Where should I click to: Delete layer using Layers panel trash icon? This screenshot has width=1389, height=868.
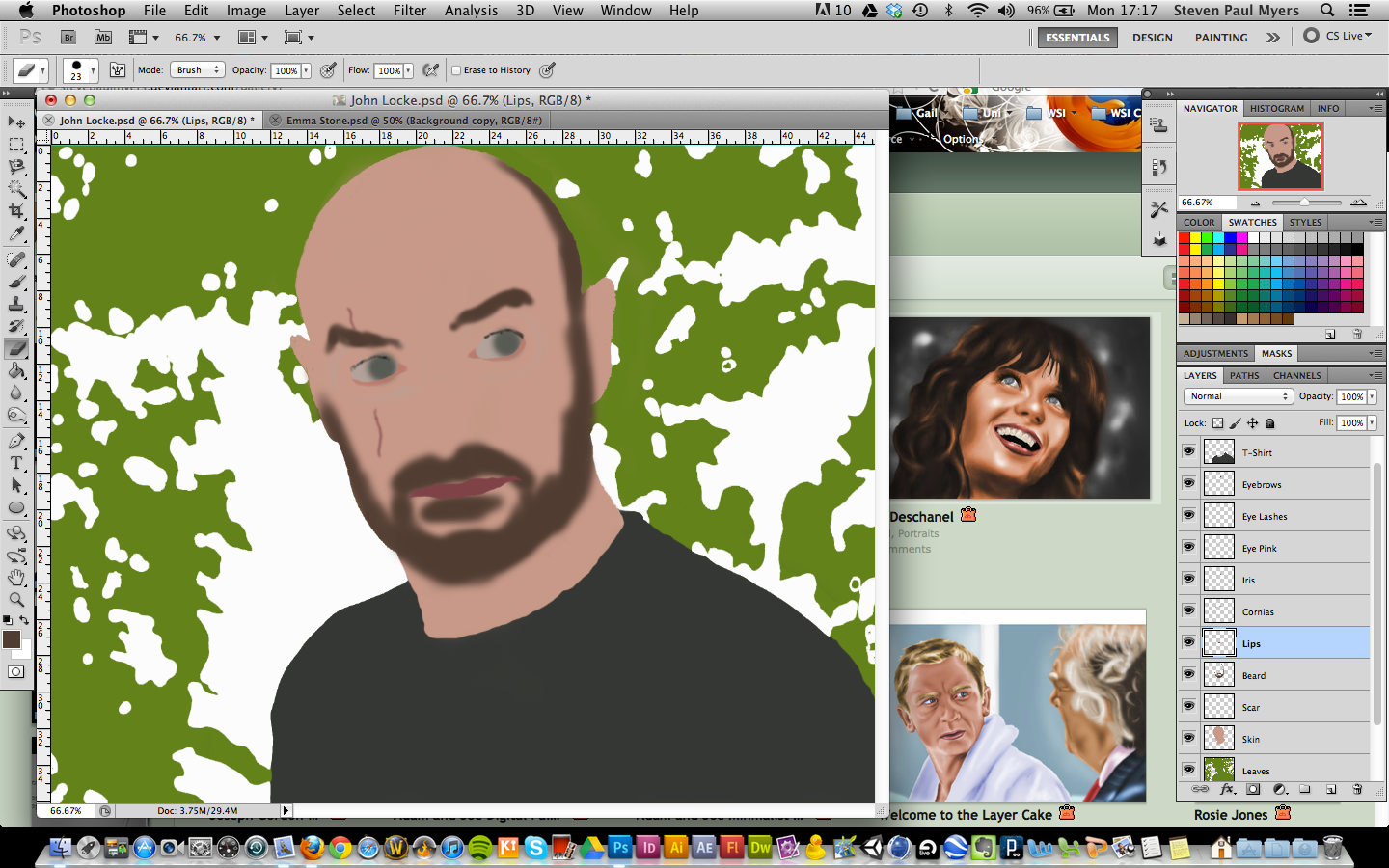(x=1357, y=789)
